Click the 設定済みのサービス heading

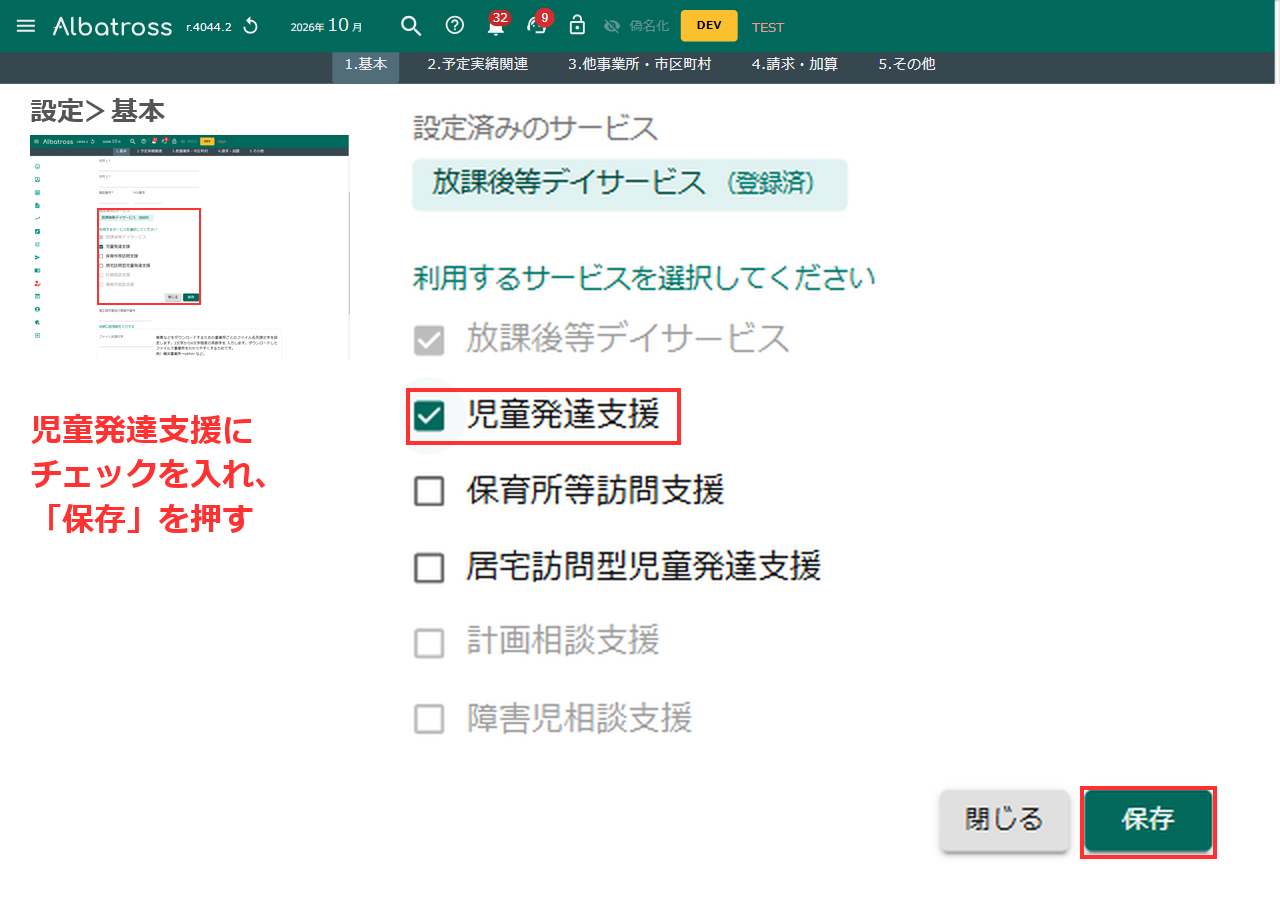pyautogui.click(x=536, y=128)
